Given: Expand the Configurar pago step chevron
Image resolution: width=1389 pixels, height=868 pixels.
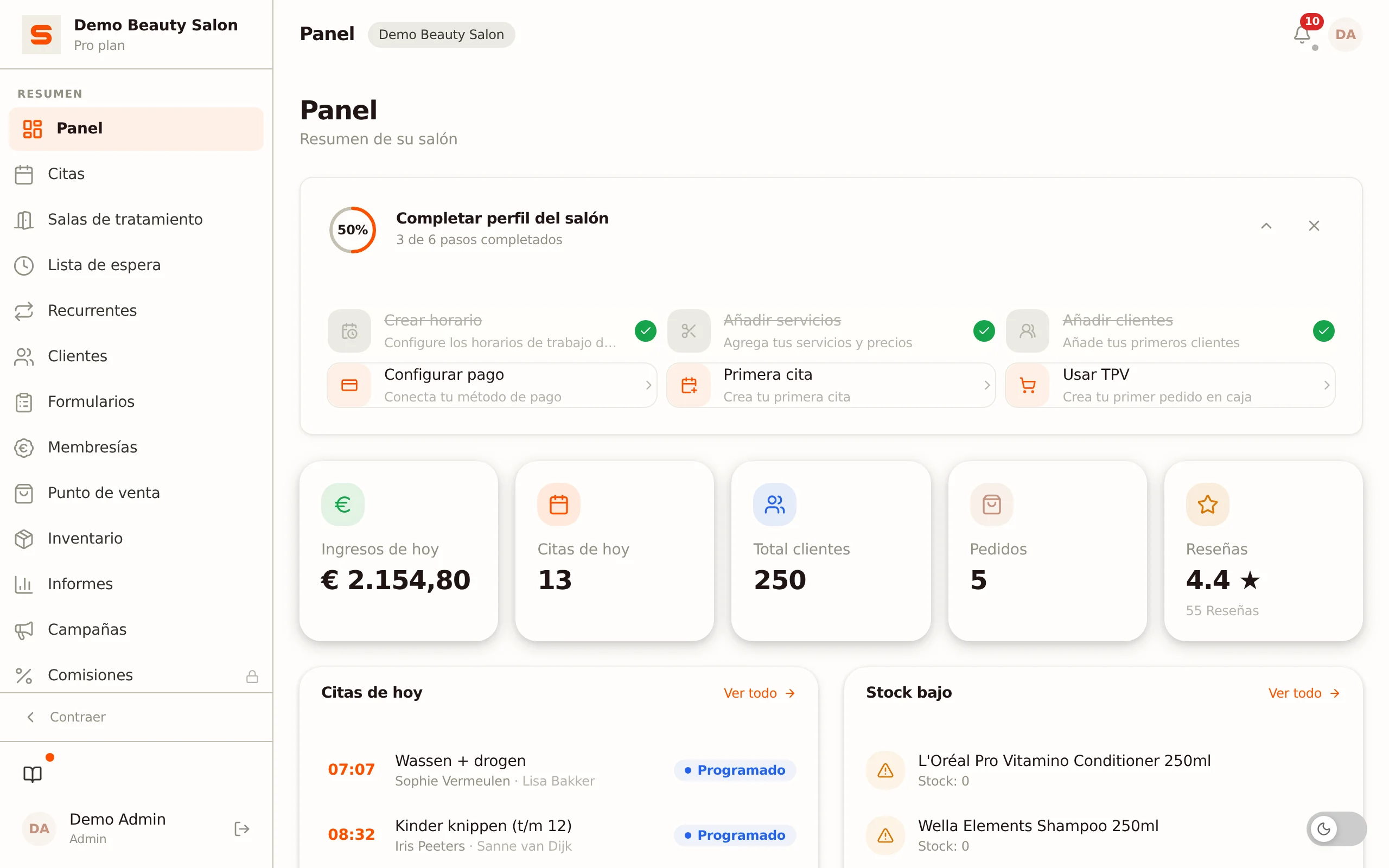Looking at the screenshot, I should click(648, 385).
